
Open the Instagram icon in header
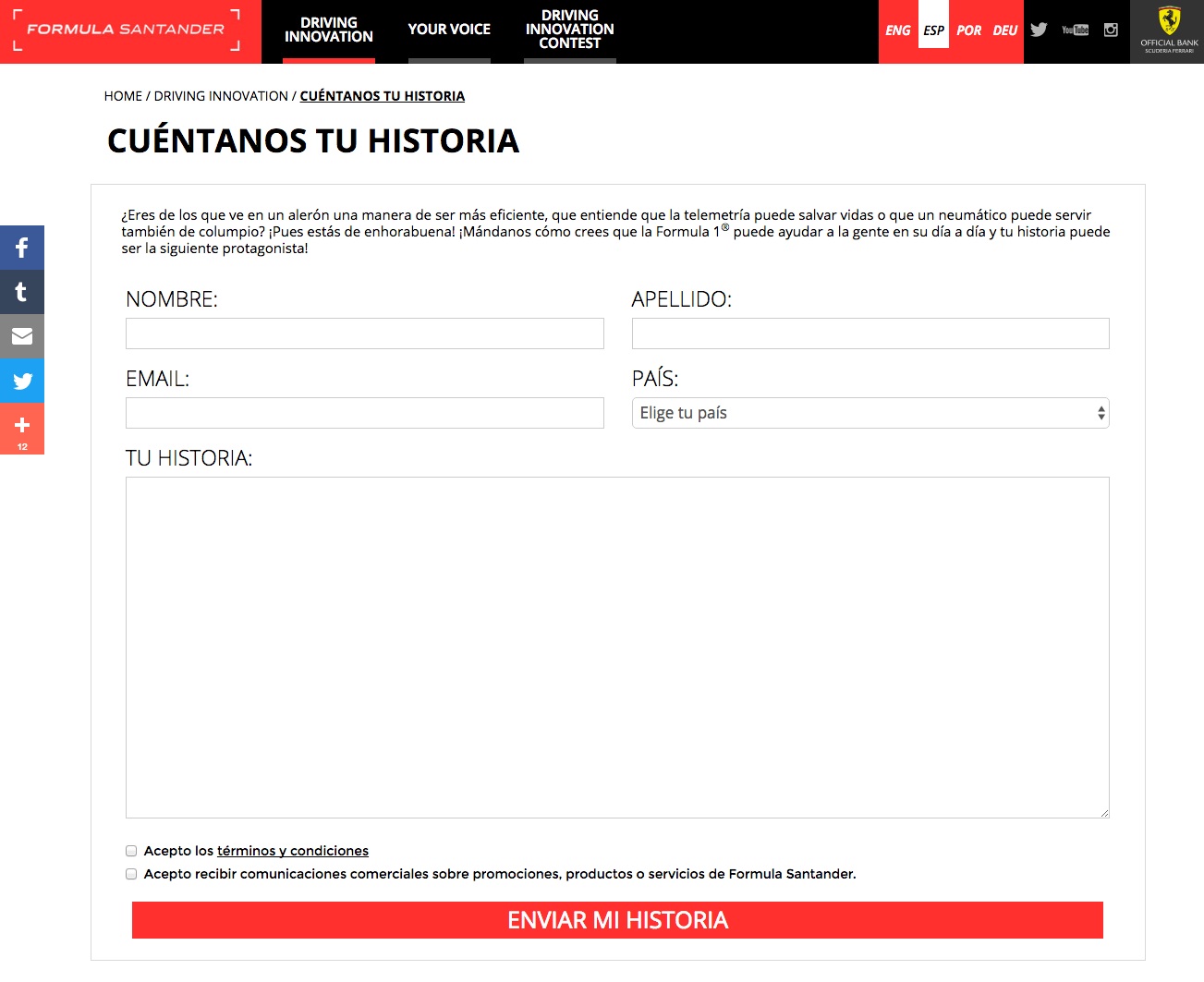pos(1111,30)
